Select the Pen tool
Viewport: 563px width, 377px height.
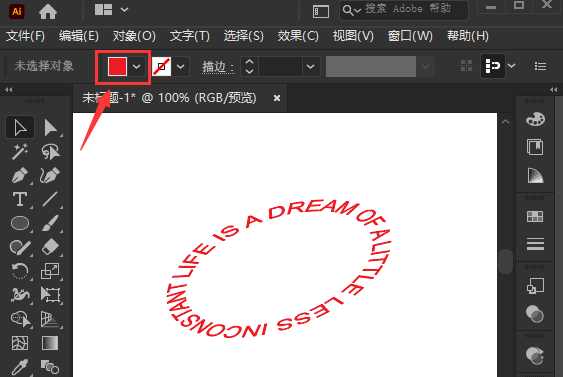(x=20, y=175)
